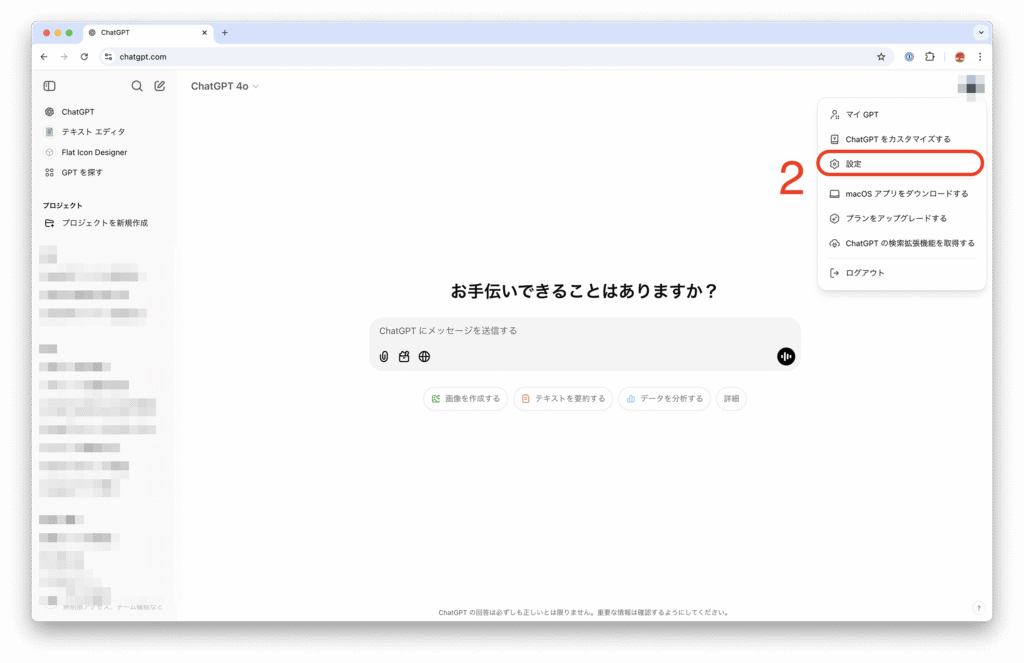This screenshot has width=1024, height=663.
Task: Select the ChatGPT browser tab
Action: click(147, 33)
